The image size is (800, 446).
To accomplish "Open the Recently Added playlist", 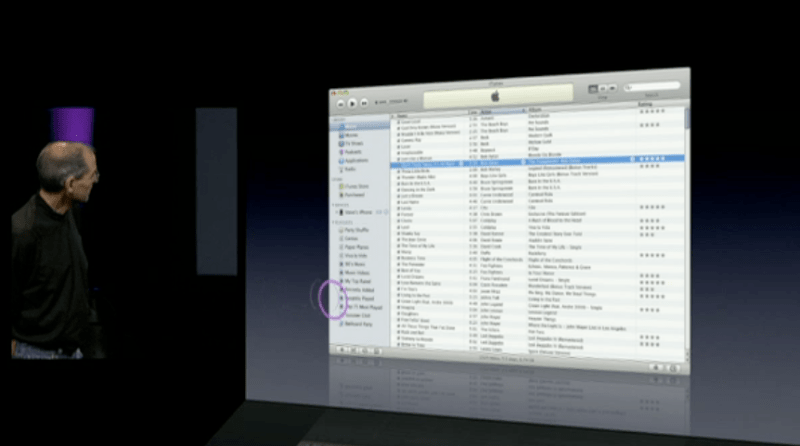I will (360, 290).
